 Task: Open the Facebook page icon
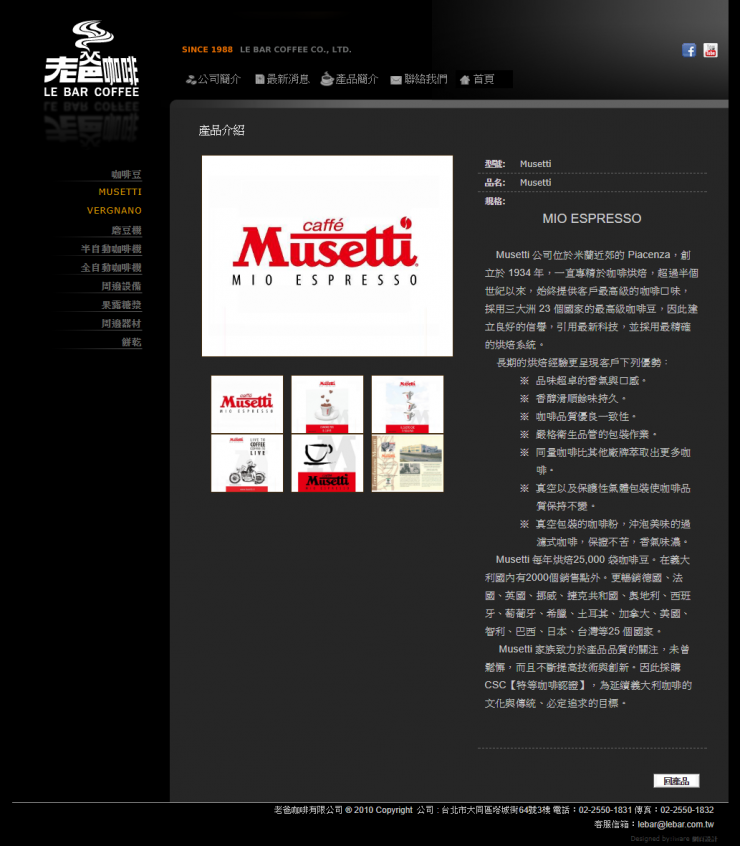tap(689, 50)
